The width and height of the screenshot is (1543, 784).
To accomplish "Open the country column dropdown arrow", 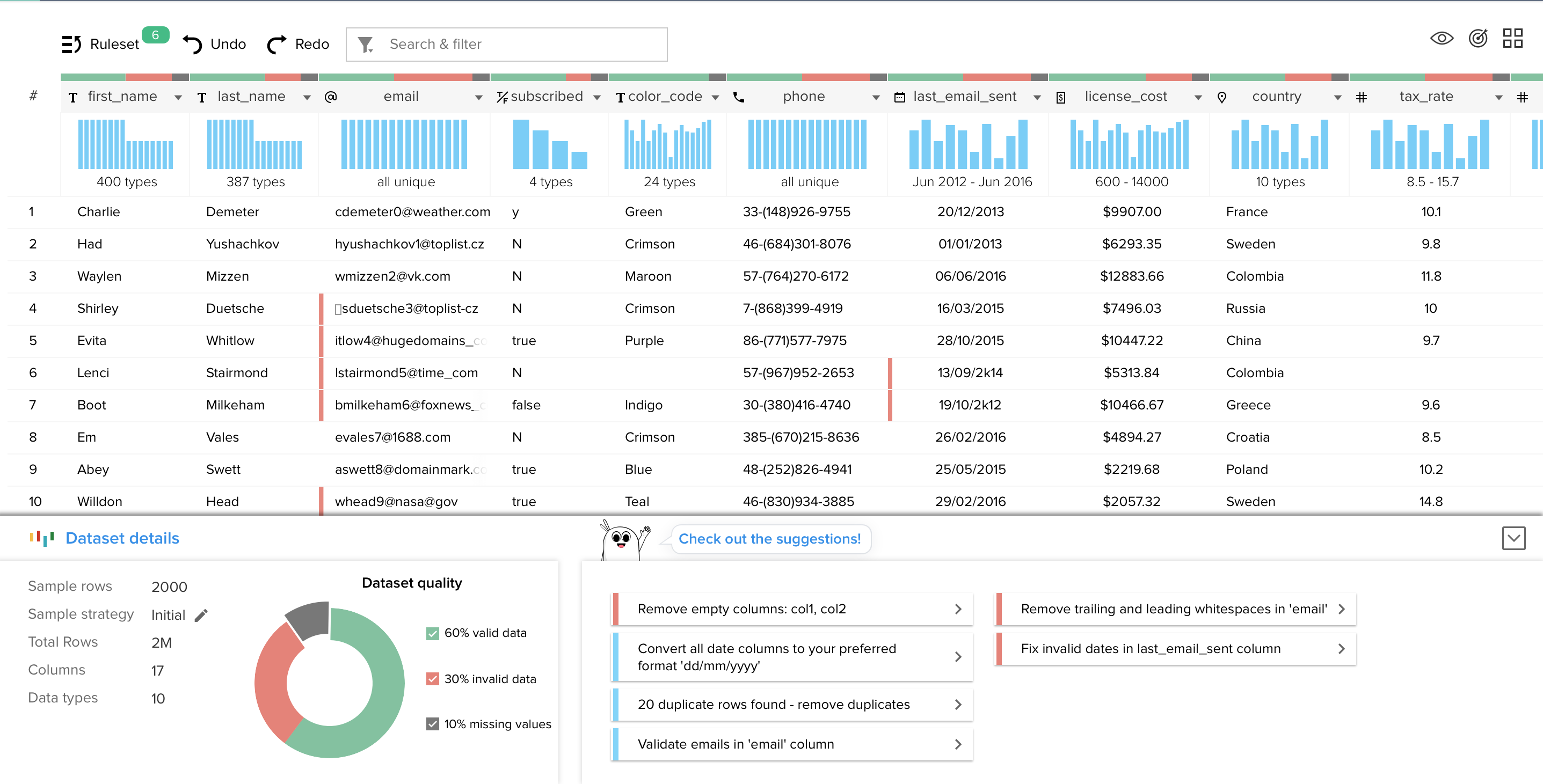I will pyautogui.click(x=1337, y=98).
